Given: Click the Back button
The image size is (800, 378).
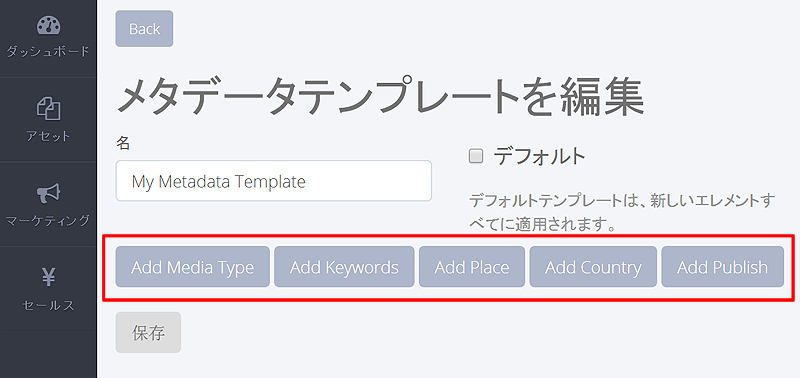Looking at the screenshot, I should click(x=144, y=29).
